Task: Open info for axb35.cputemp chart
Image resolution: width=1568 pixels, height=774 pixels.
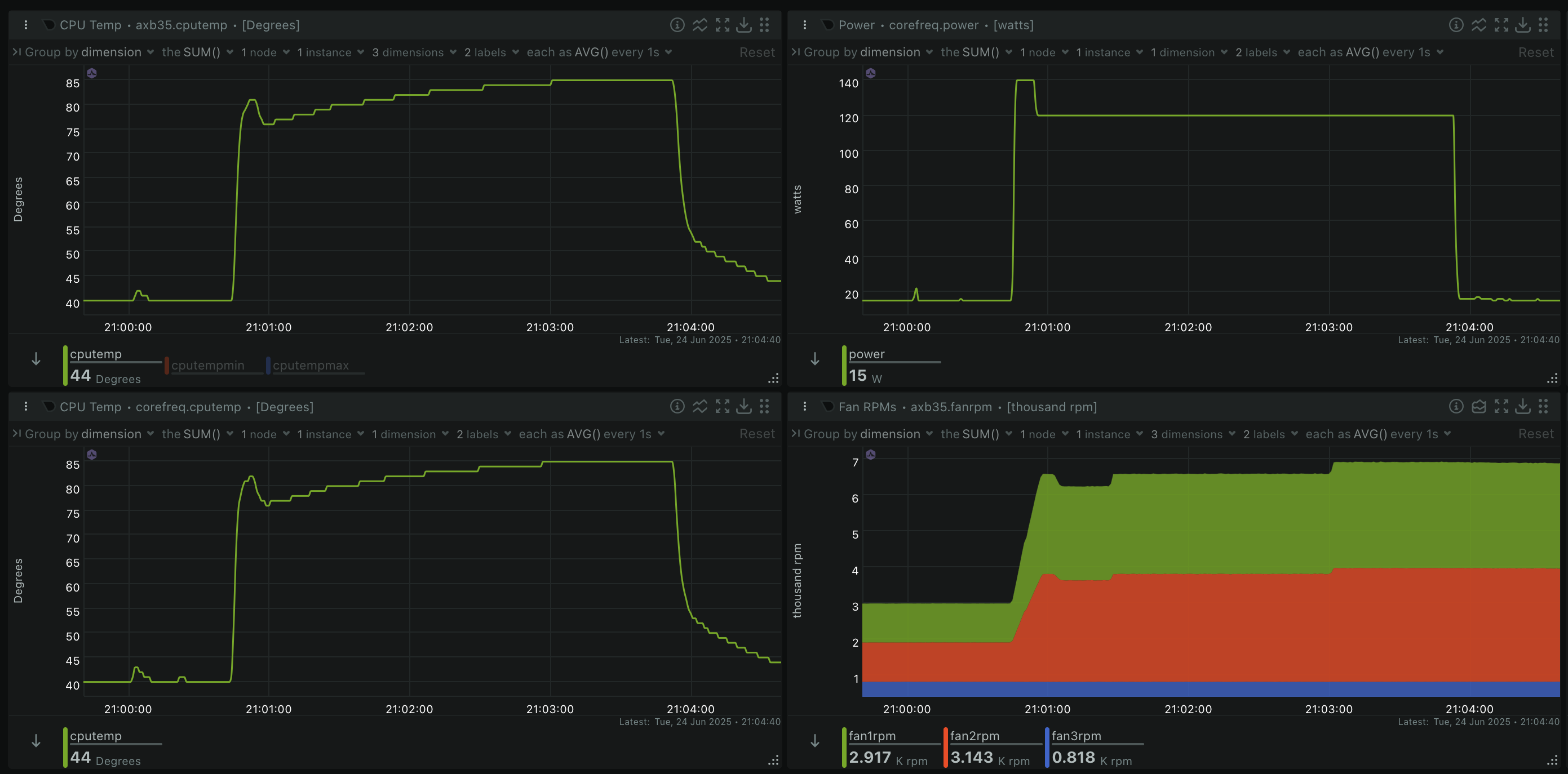Action: coord(677,25)
